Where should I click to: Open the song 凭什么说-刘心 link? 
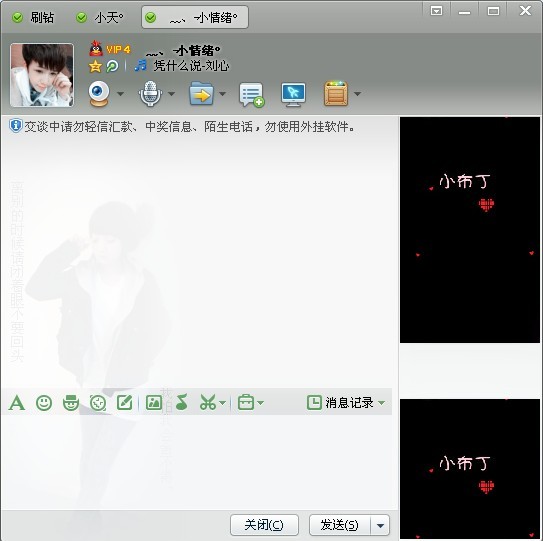point(191,66)
